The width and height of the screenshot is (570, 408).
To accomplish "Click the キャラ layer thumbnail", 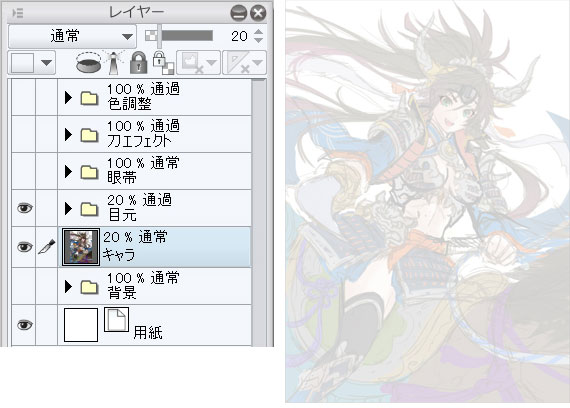I will [x=81, y=247].
